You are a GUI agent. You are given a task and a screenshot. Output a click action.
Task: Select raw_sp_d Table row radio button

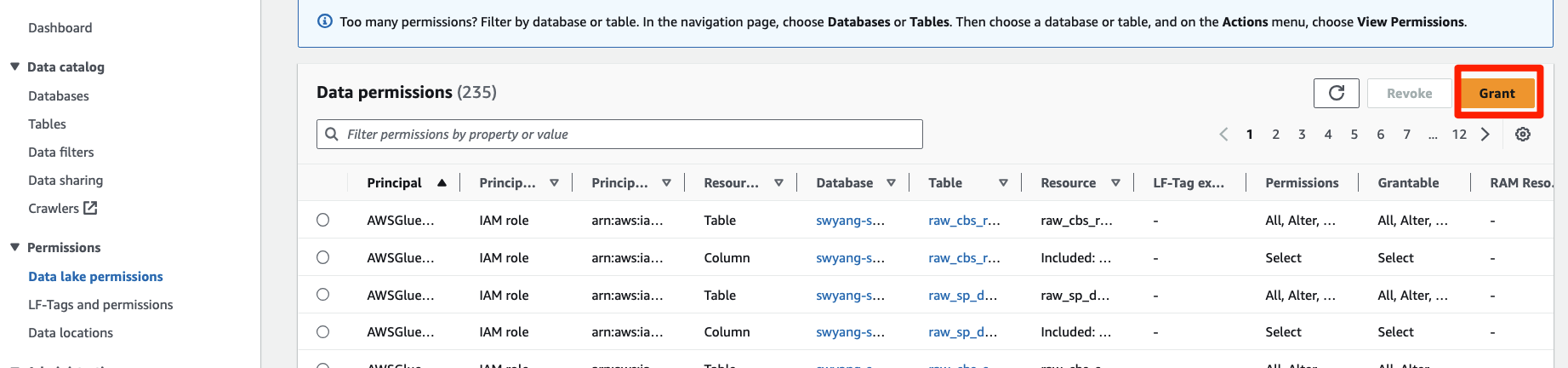323,295
